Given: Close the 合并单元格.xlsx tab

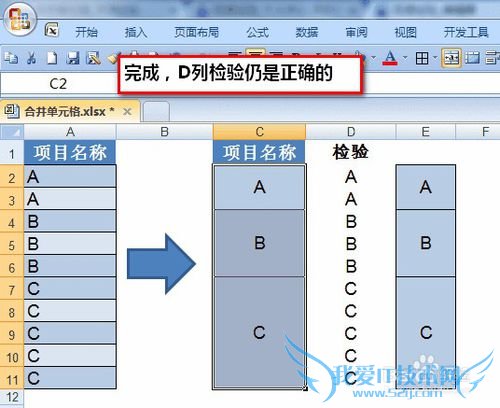Looking at the screenshot, I should (x=127, y=112).
